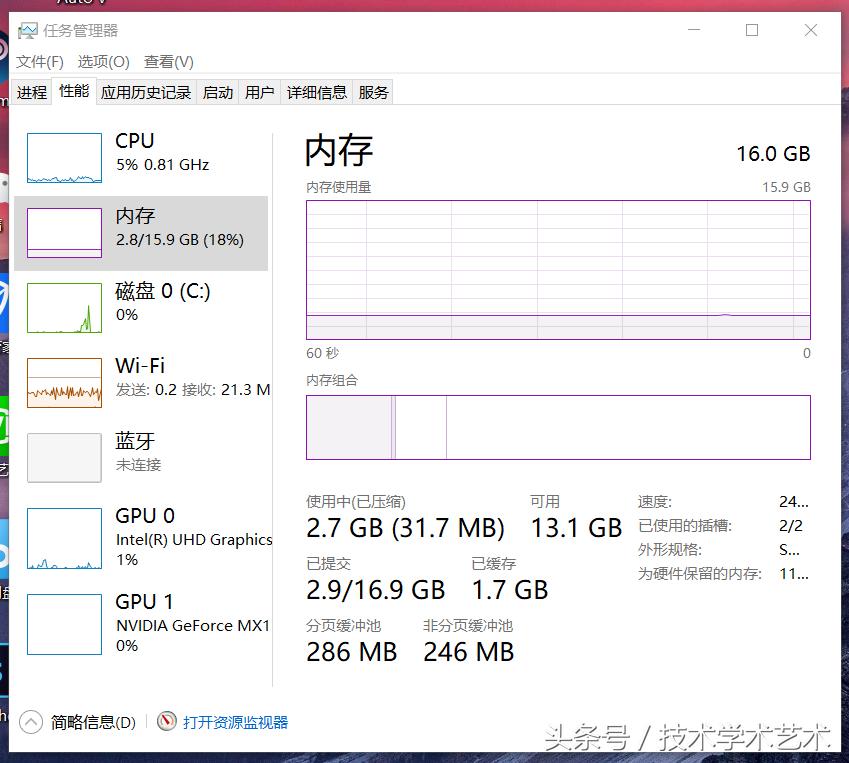The height and width of the screenshot is (763, 849).
Task: Open the 选项(O) menu
Action: [x=102, y=62]
